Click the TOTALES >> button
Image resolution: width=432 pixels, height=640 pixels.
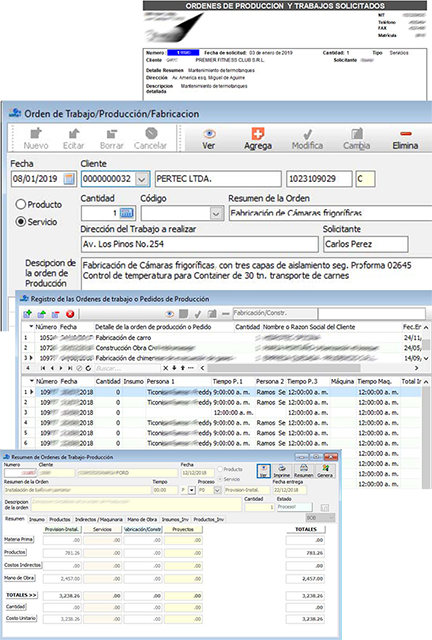coord(21,595)
